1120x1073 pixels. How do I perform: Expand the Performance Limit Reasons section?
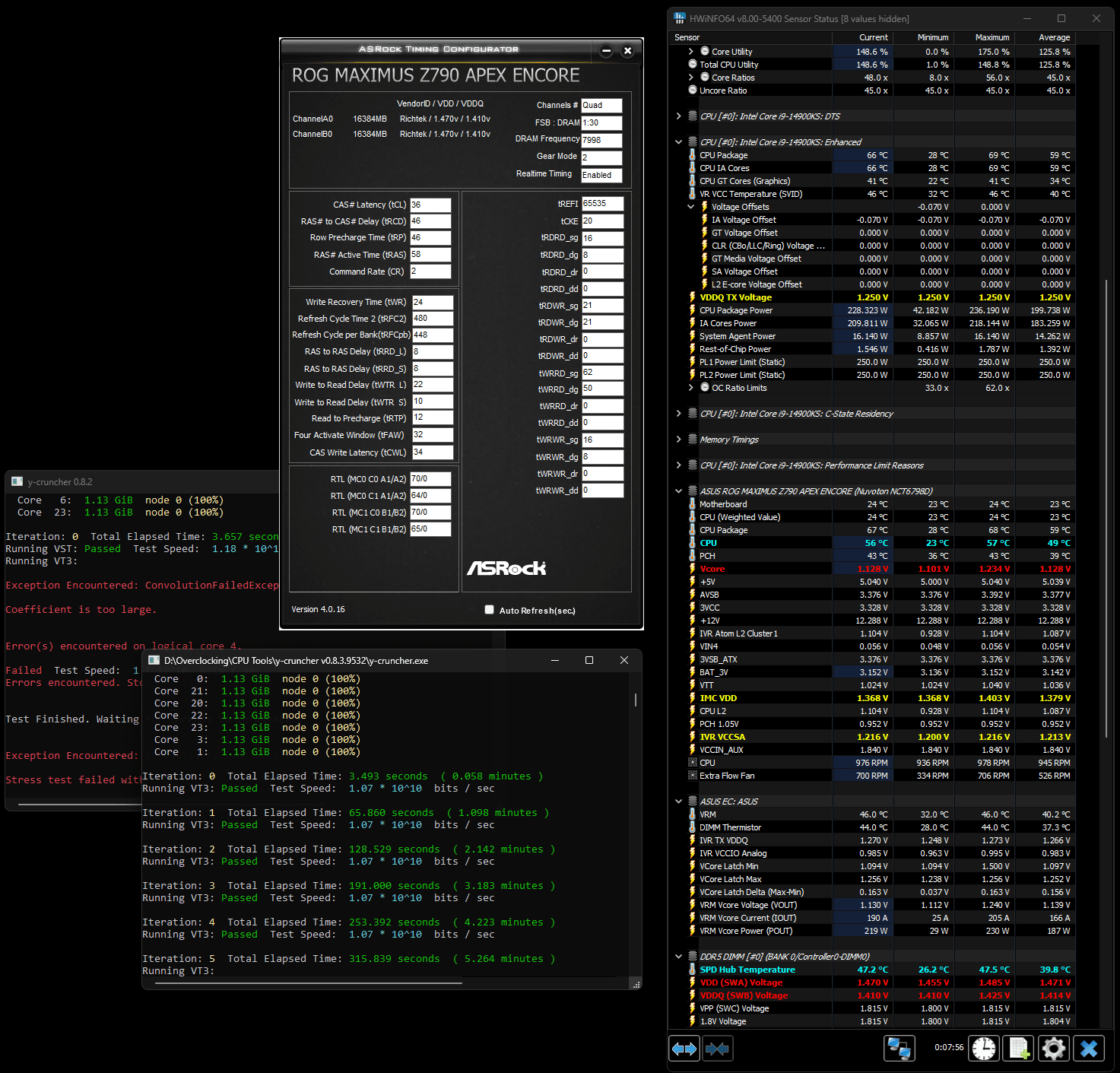(x=678, y=465)
